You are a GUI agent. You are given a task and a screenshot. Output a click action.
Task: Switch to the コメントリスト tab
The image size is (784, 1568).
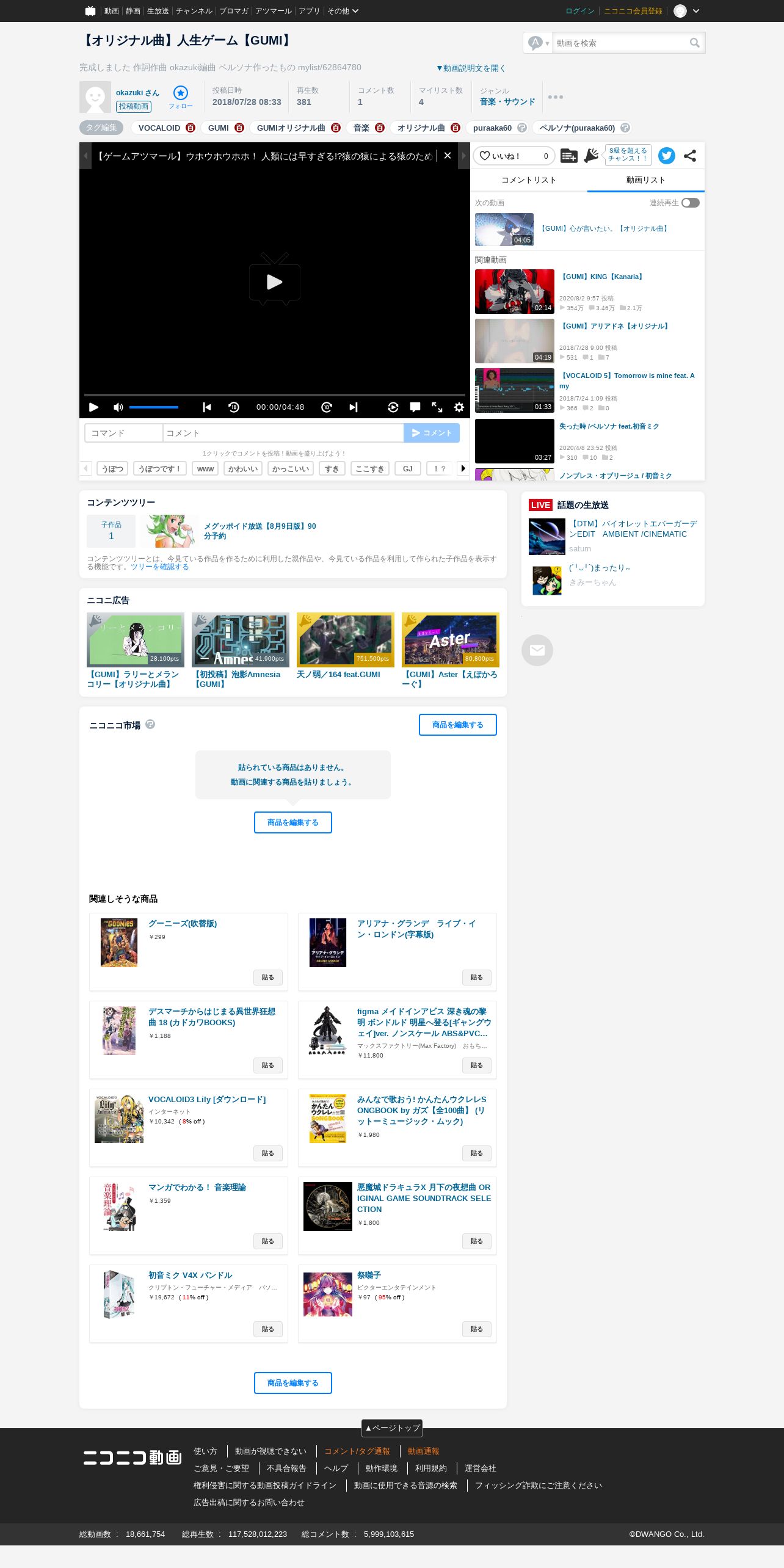529,180
